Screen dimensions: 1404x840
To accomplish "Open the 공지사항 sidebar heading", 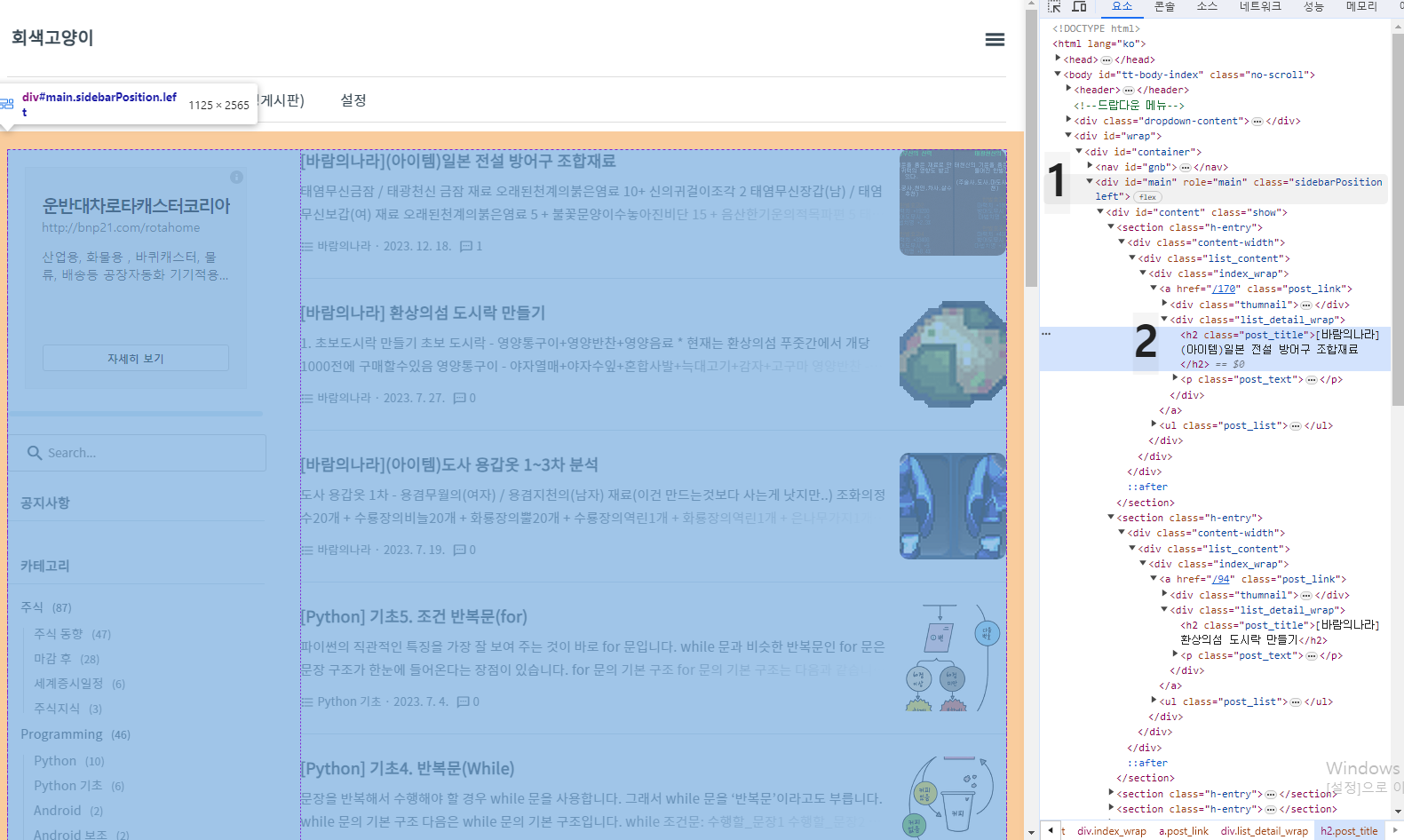I will [x=44, y=503].
